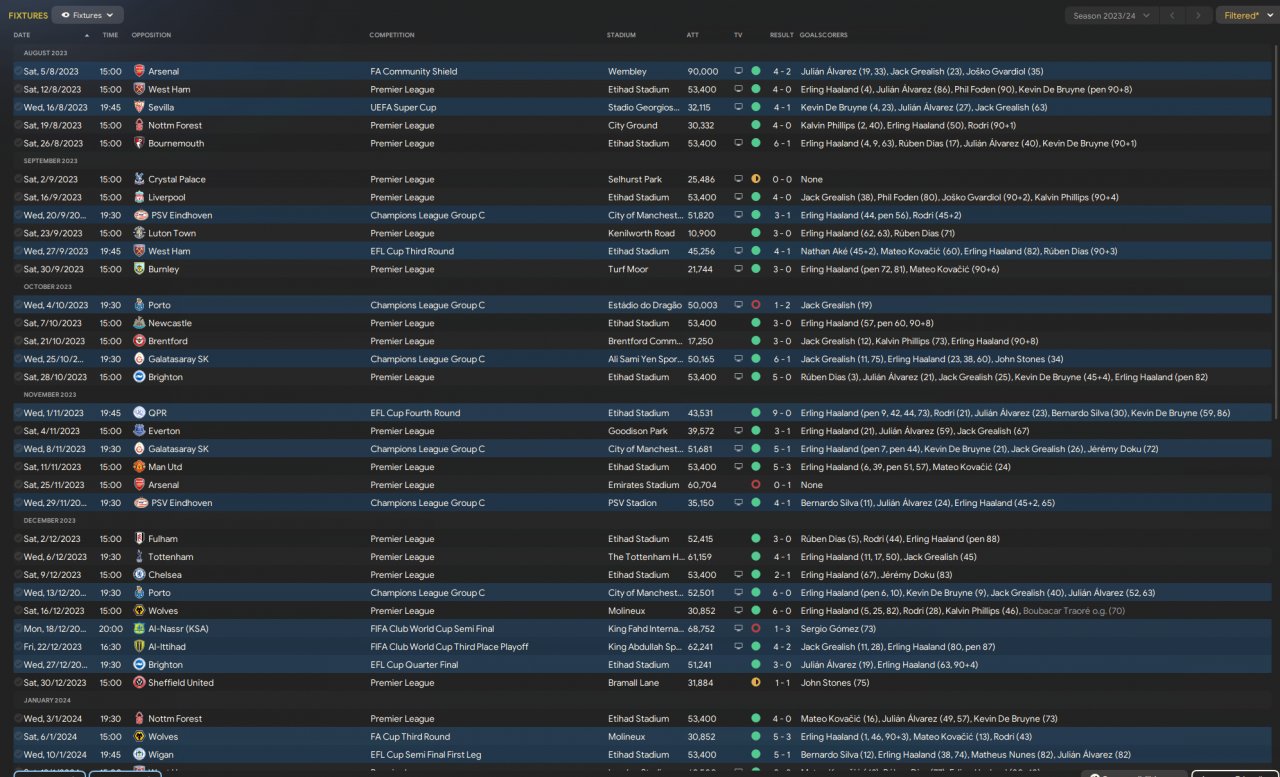
Task: Tick the selection circle on the Liverpool row
Action: (x=17, y=198)
